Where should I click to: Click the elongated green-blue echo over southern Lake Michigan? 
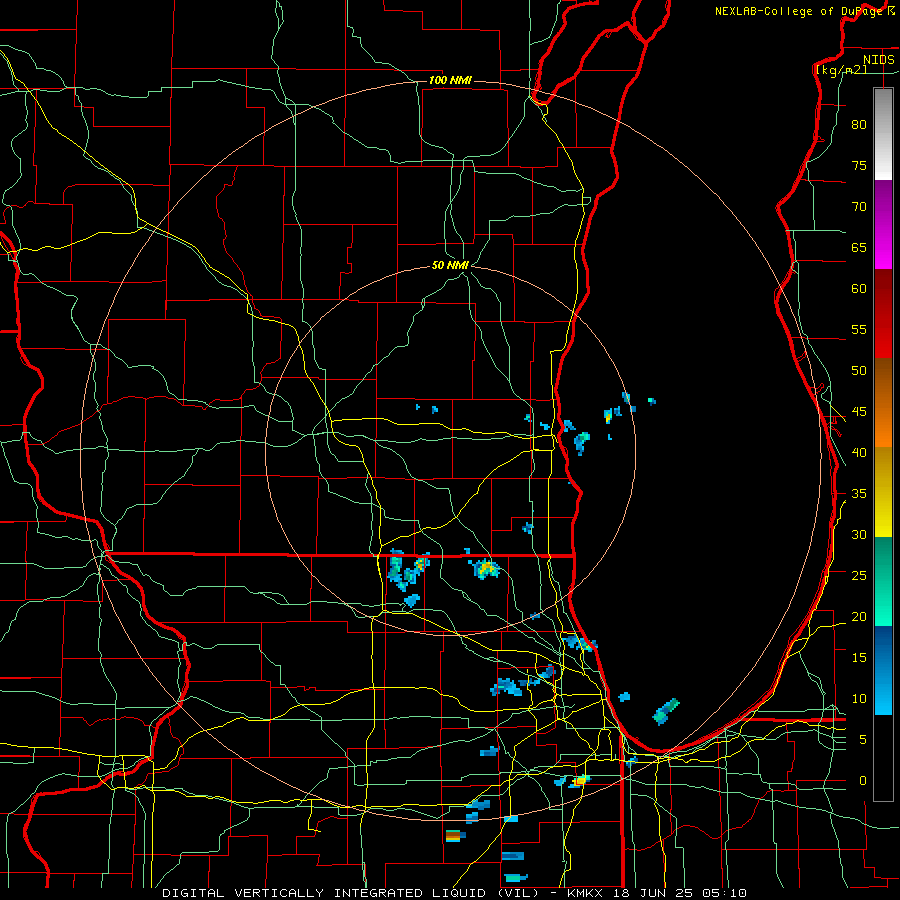tap(666, 711)
